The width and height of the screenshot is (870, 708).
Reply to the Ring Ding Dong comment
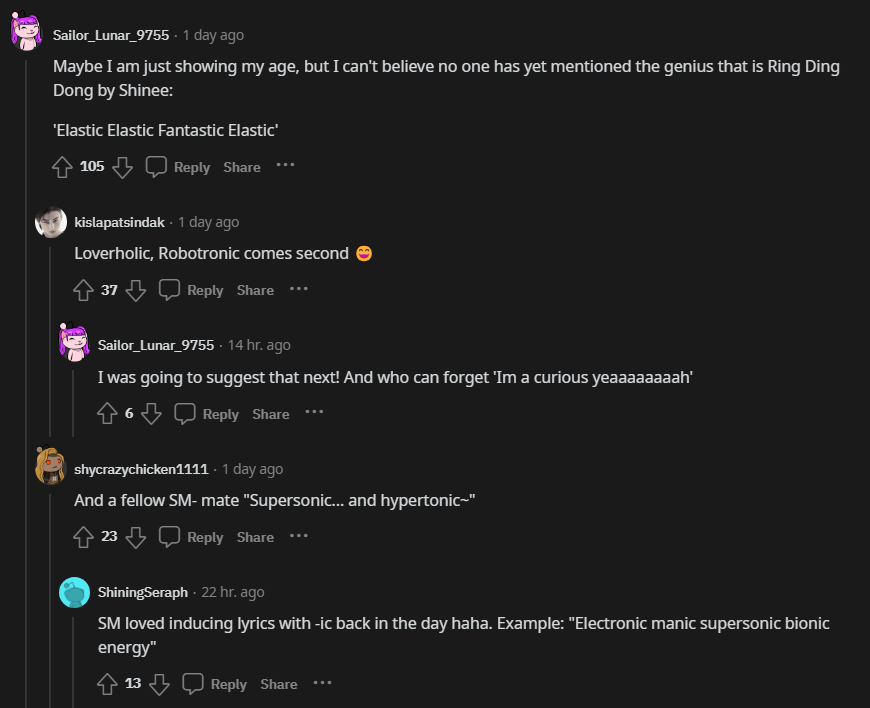(x=179, y=167)
